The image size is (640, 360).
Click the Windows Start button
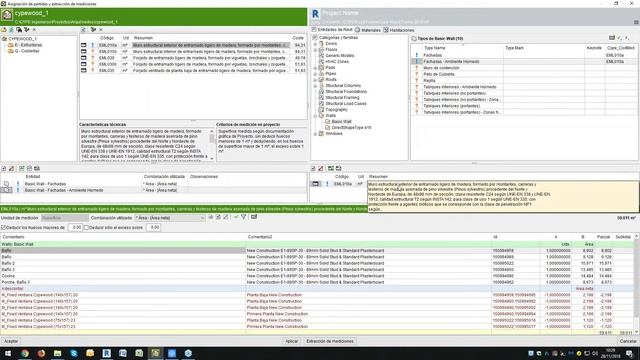tap(8, 353)
